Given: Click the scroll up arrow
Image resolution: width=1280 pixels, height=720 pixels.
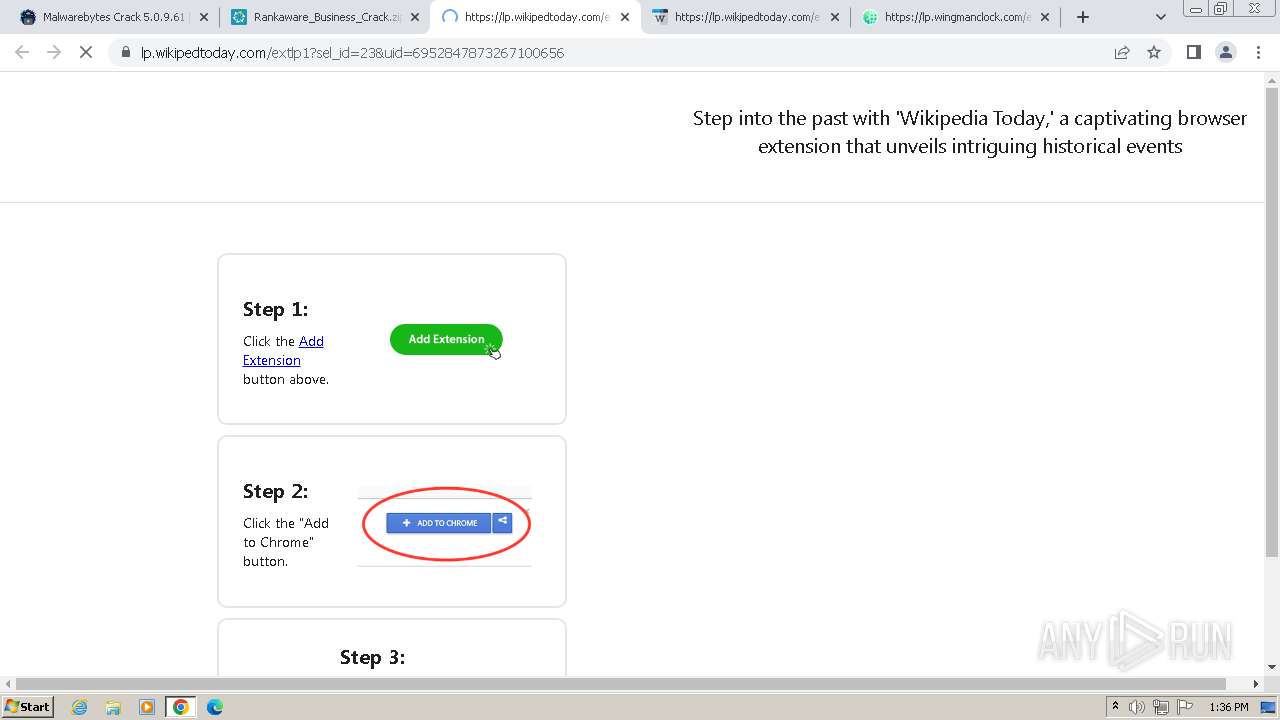Looking at the screenshot, I should 1272,79.
